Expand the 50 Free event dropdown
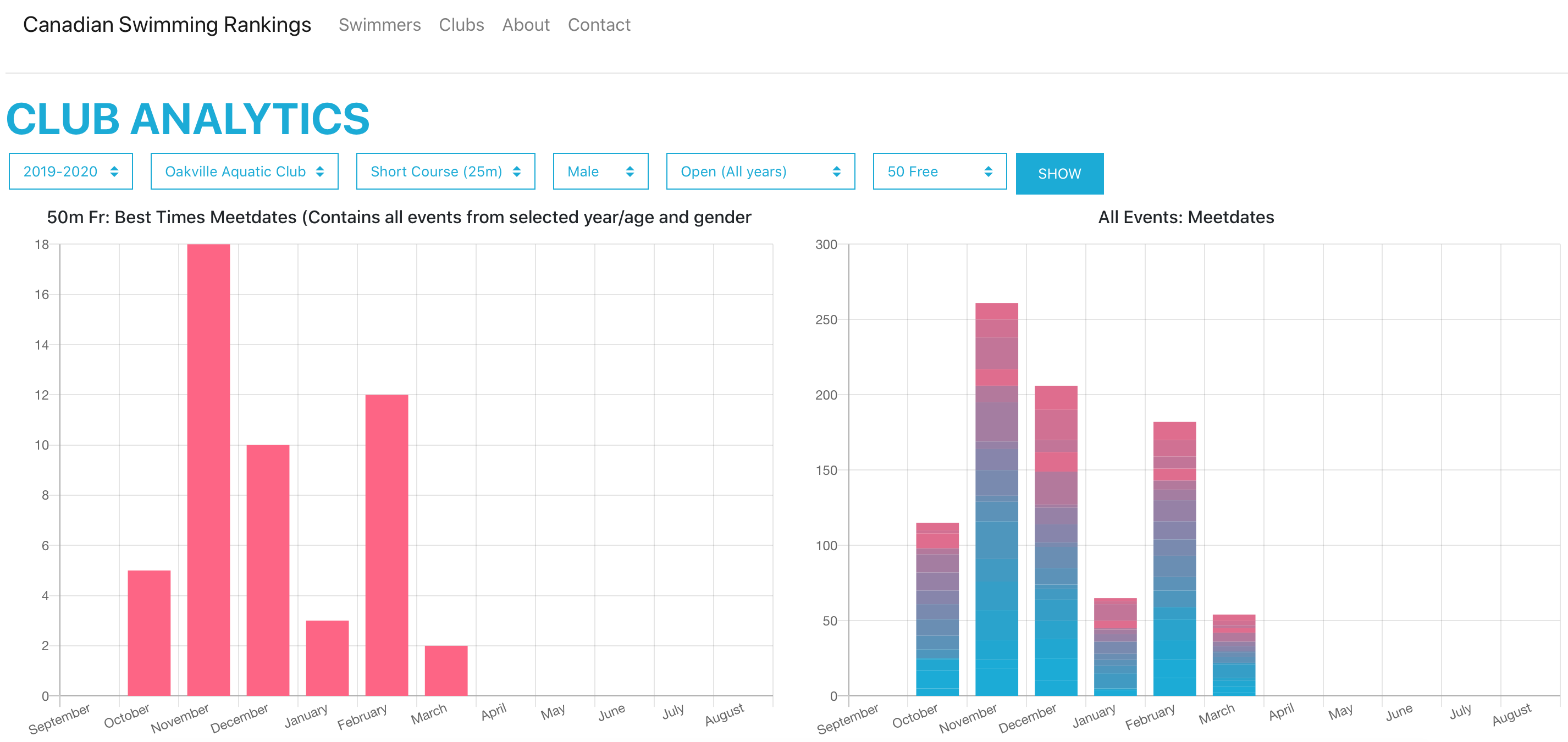The width and height of the screenshot is (1568, 742). click(x=939, y=171)
